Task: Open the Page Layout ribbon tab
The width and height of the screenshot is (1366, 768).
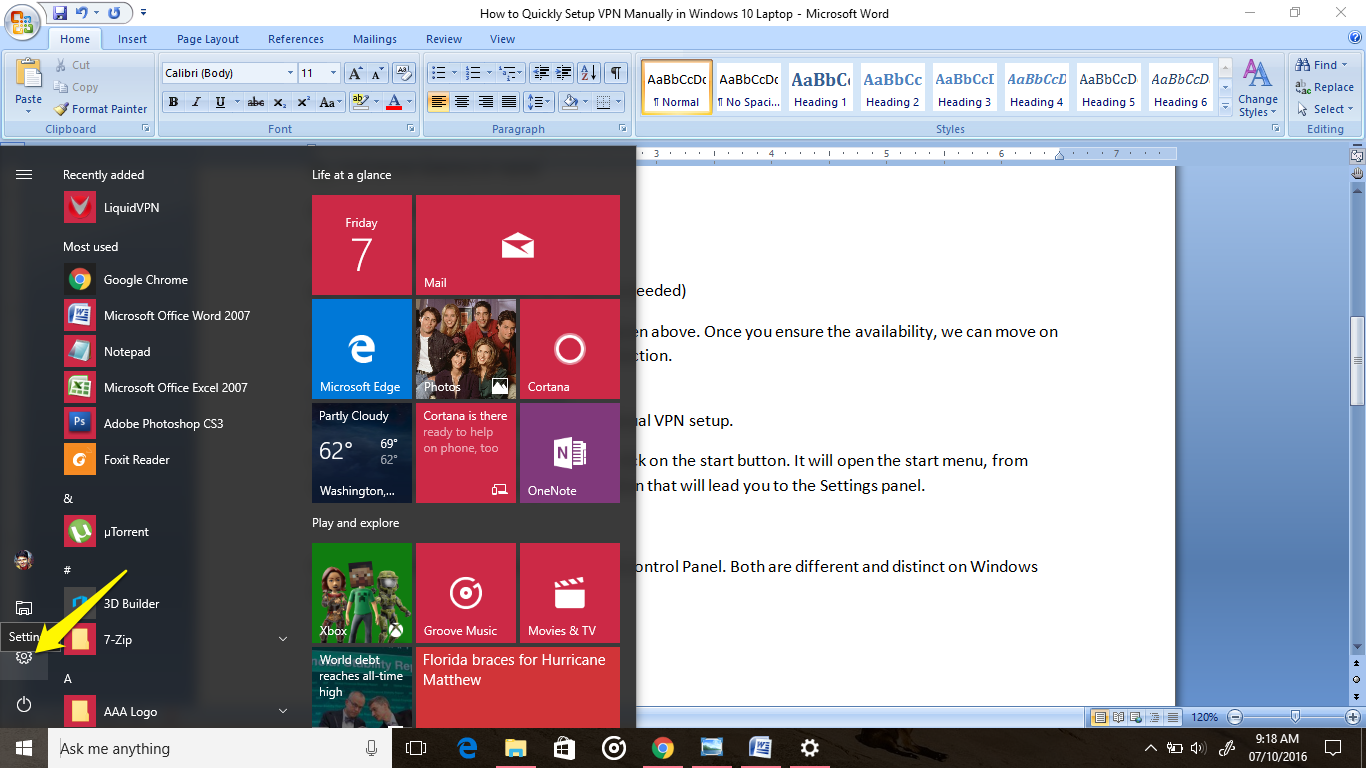Action: coord(208,39)
